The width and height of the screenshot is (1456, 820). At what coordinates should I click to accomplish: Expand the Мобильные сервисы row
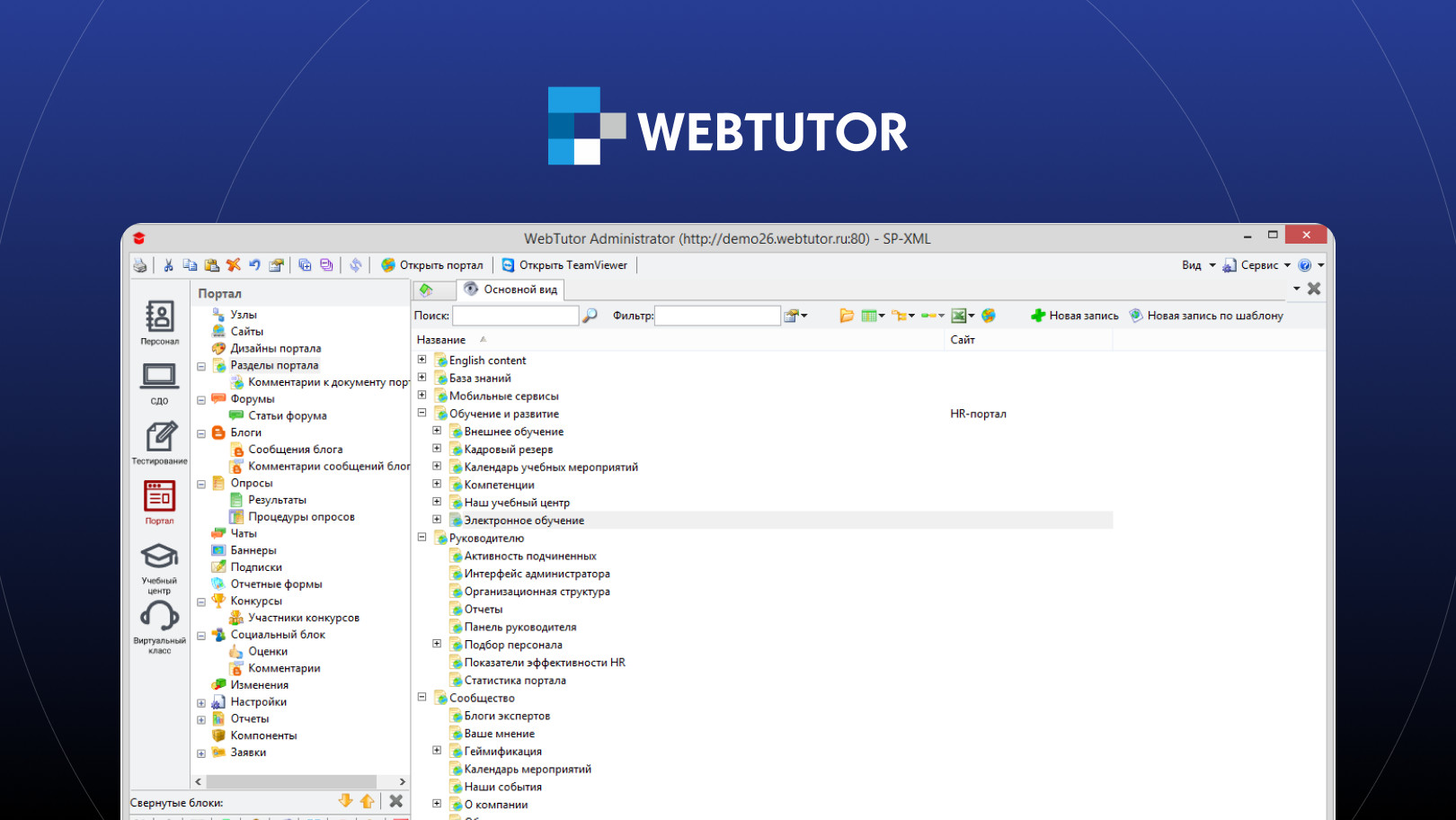(x=422, y=395)
